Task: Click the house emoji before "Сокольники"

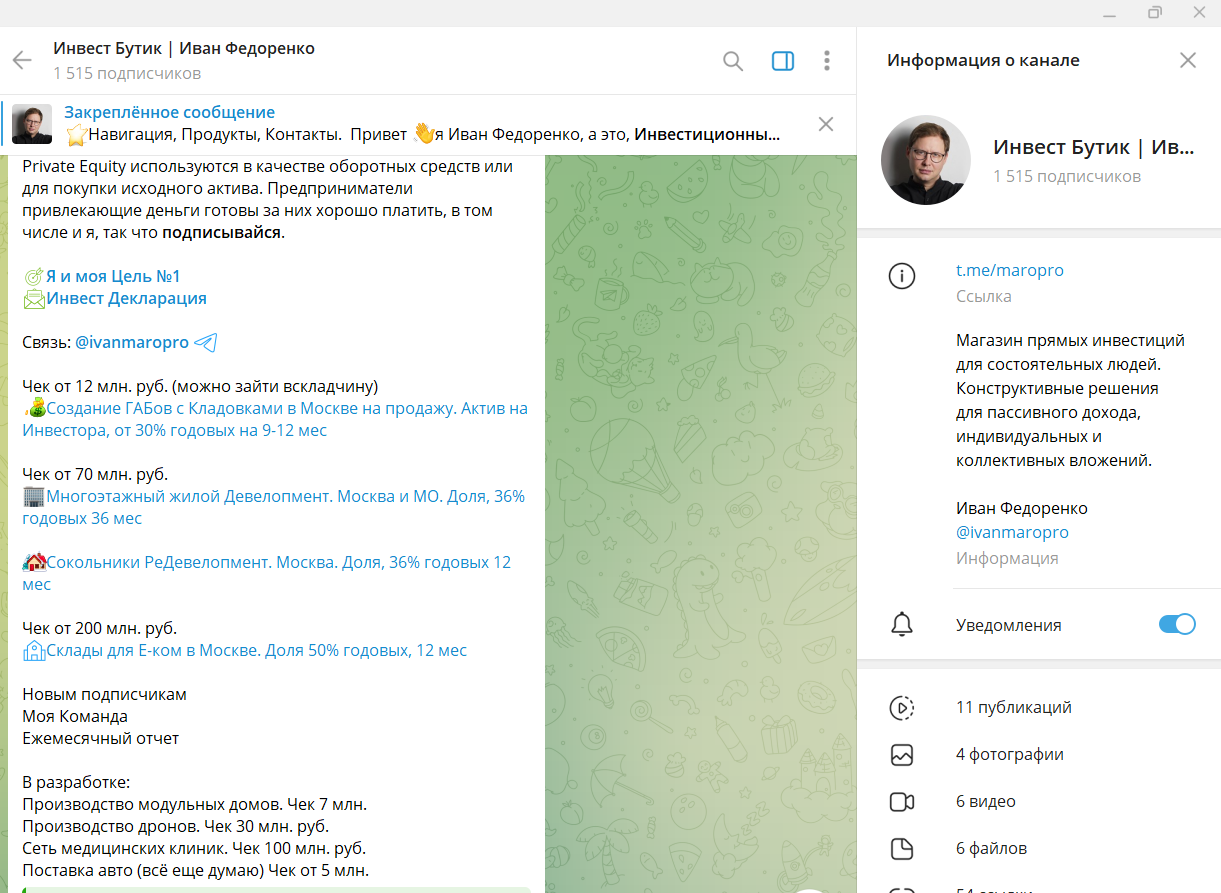Action: [34, 562]
